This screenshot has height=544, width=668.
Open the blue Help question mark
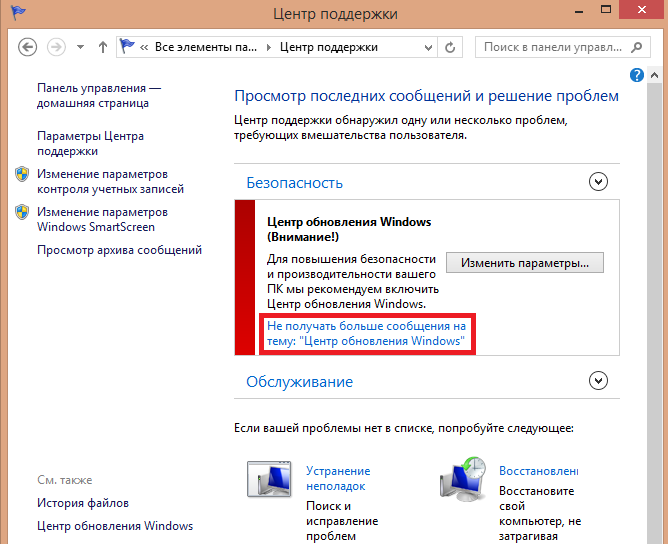636,75
